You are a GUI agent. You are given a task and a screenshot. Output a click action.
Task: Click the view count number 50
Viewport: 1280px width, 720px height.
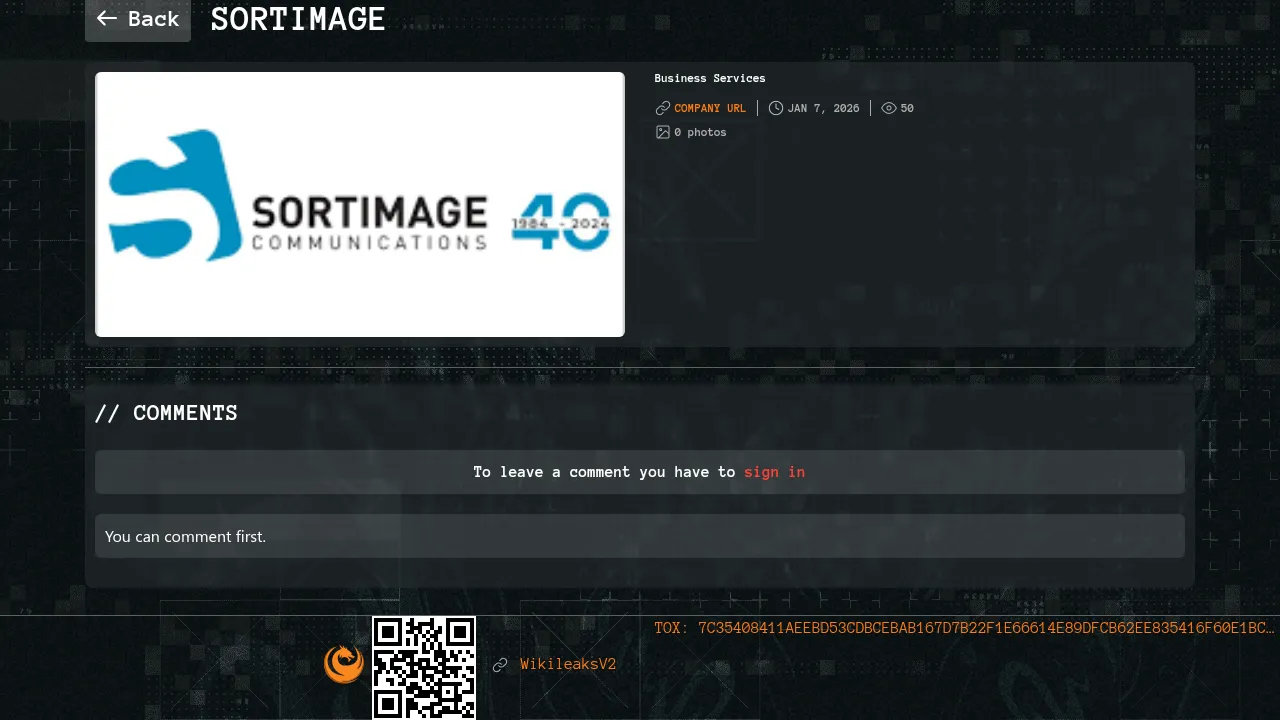click(x=907, y=108)
